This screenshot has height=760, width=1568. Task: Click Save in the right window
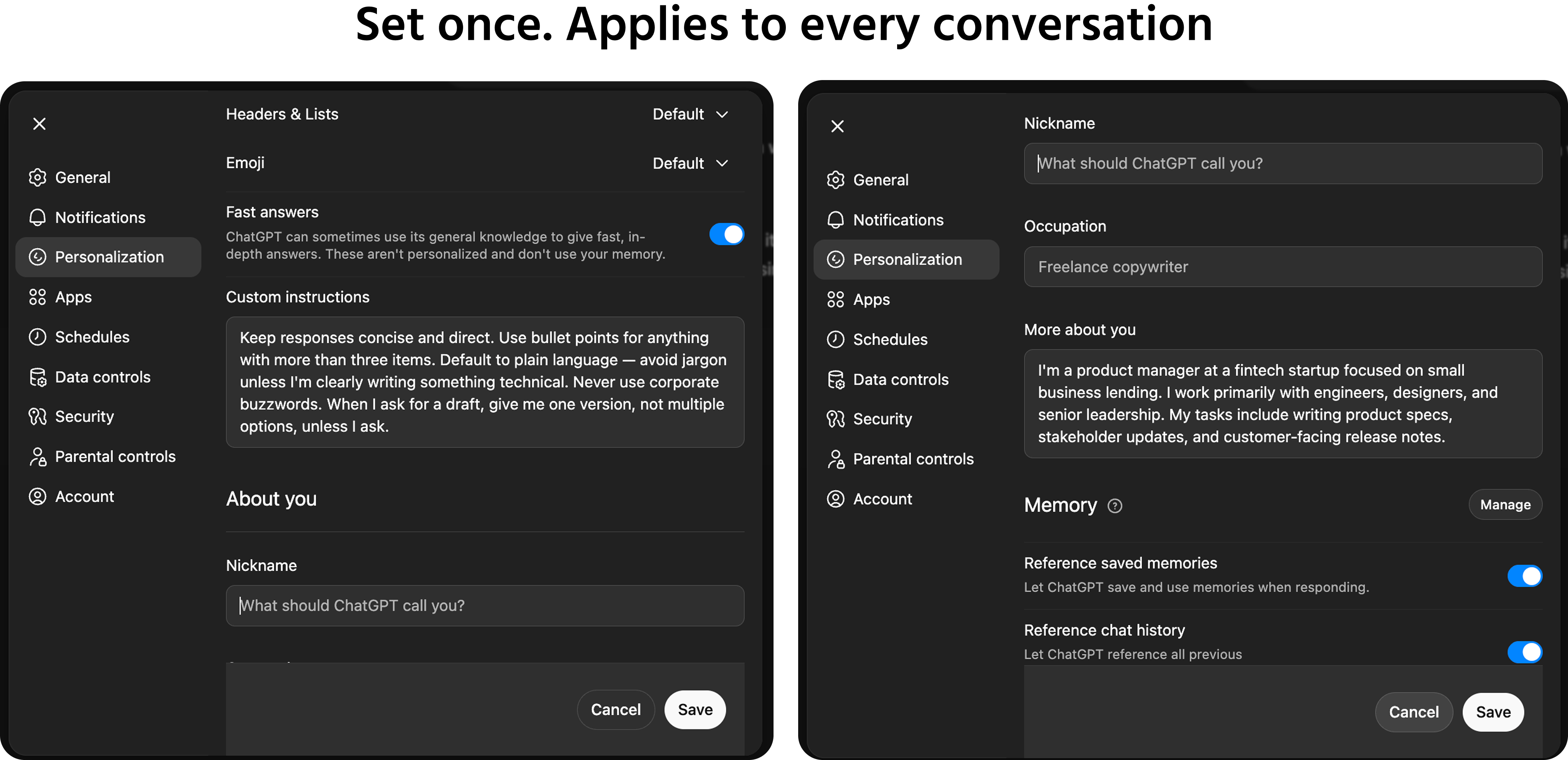[x=1493, y=712]
